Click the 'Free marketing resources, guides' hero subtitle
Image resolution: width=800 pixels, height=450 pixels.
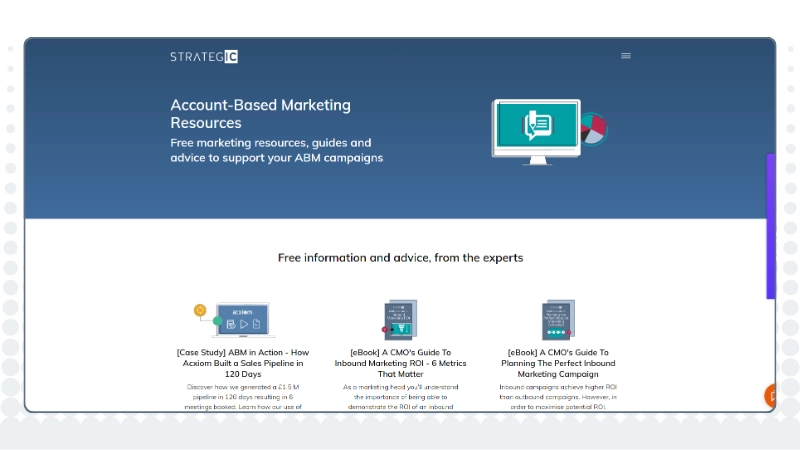[276, 150]
